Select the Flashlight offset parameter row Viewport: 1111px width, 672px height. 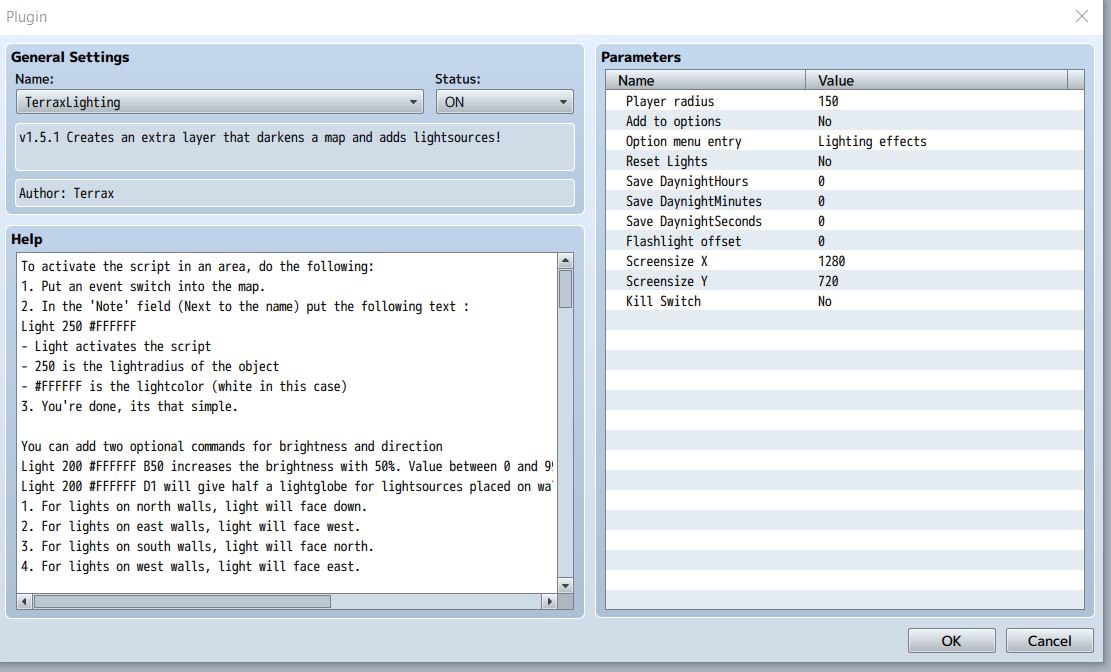click(845, 242)
